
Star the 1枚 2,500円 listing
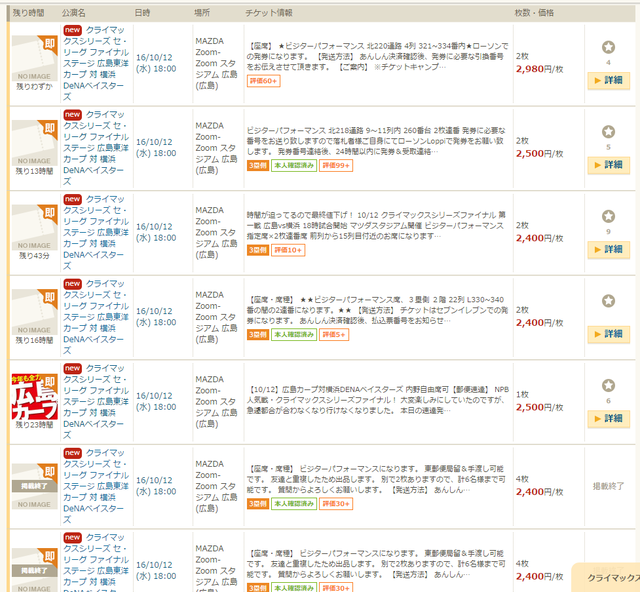[608, 386]
